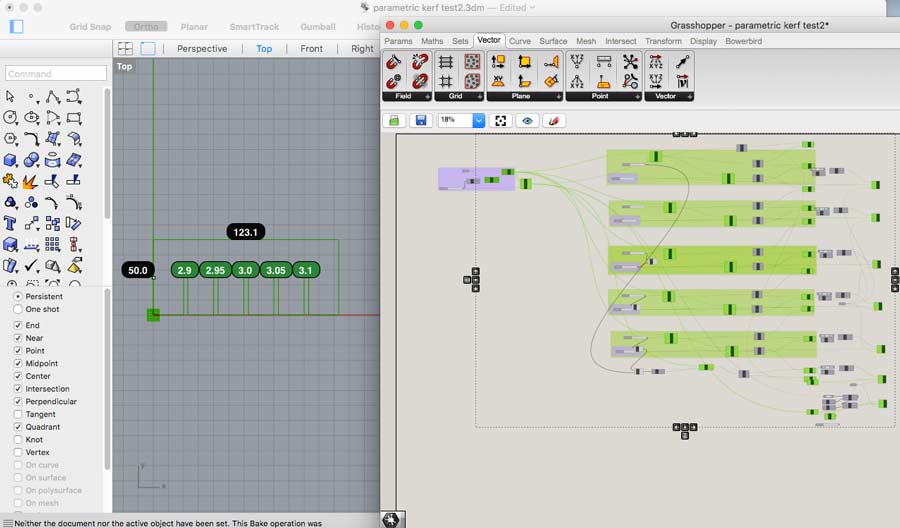
Task: Click the zoom extents canvas icon
Action: [502, 120]
